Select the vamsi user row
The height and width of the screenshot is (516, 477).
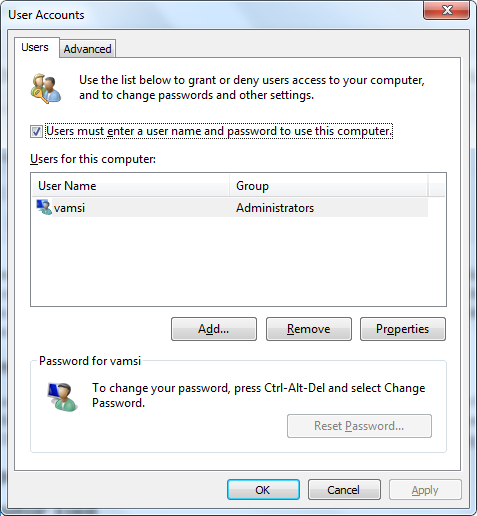coord(230,208)
